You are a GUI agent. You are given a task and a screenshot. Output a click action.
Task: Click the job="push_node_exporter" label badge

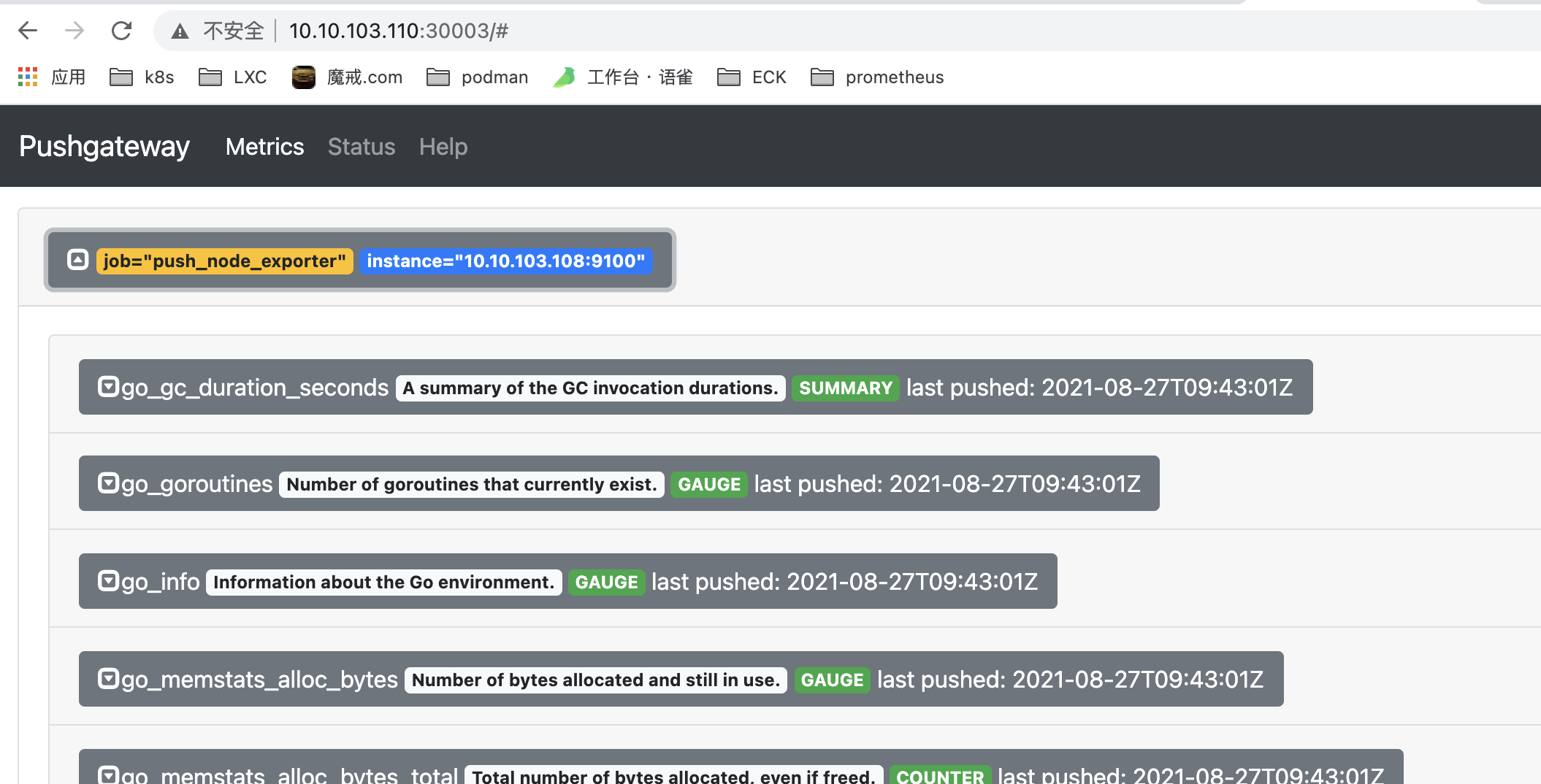point(225,261)
